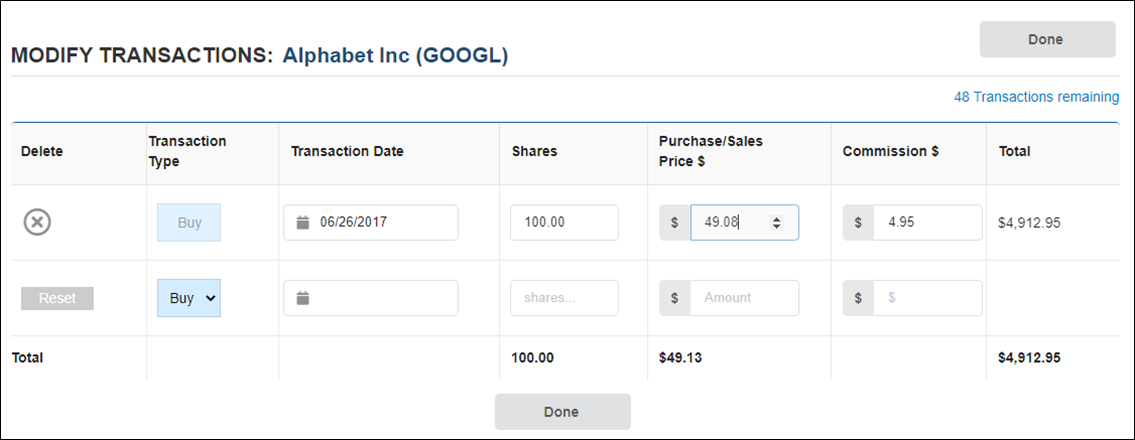The image size is (1135, 440).
Task: Click the Total row label
Action: coord(27,358)
